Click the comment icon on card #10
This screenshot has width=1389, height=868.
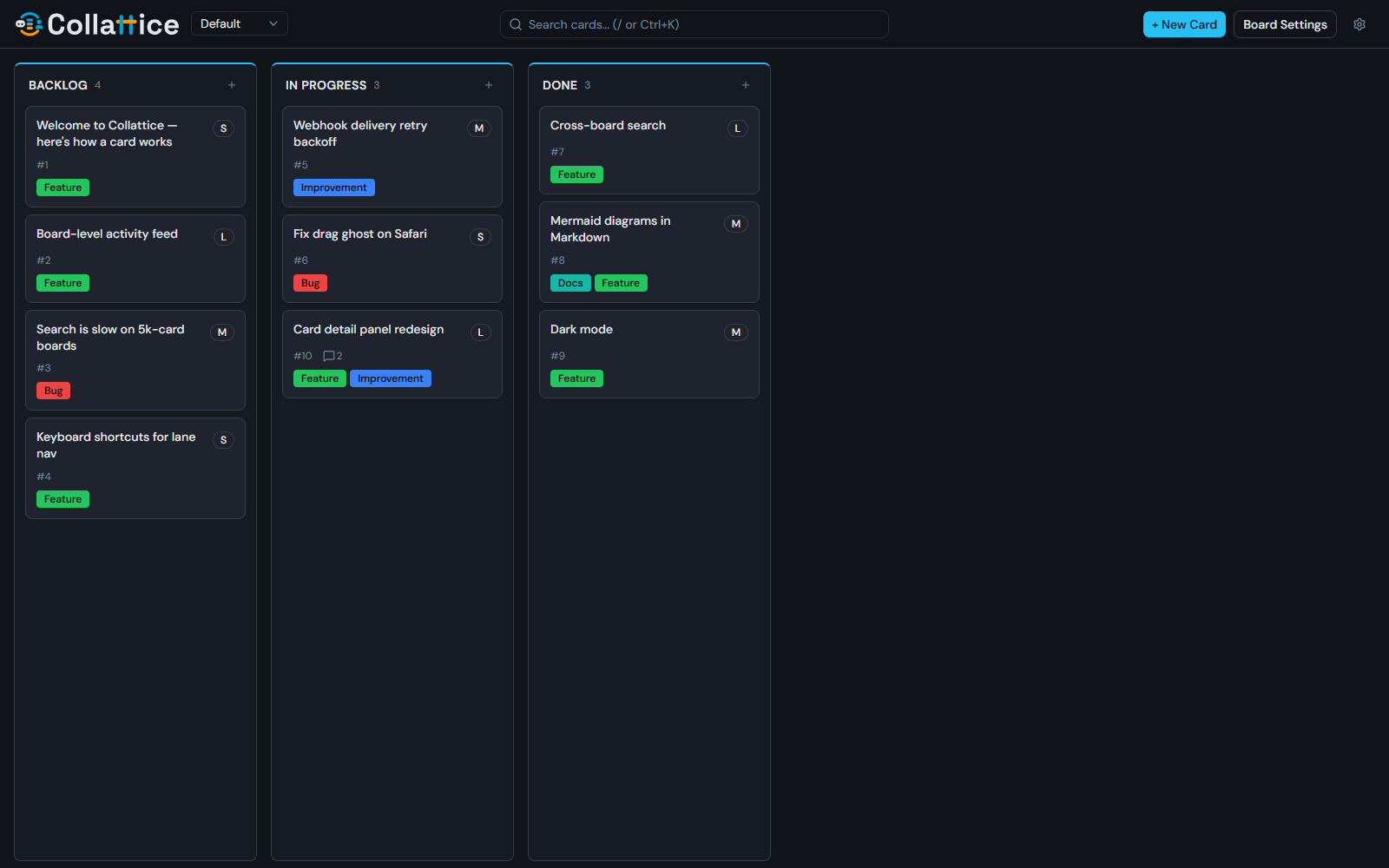pos(329,356)
